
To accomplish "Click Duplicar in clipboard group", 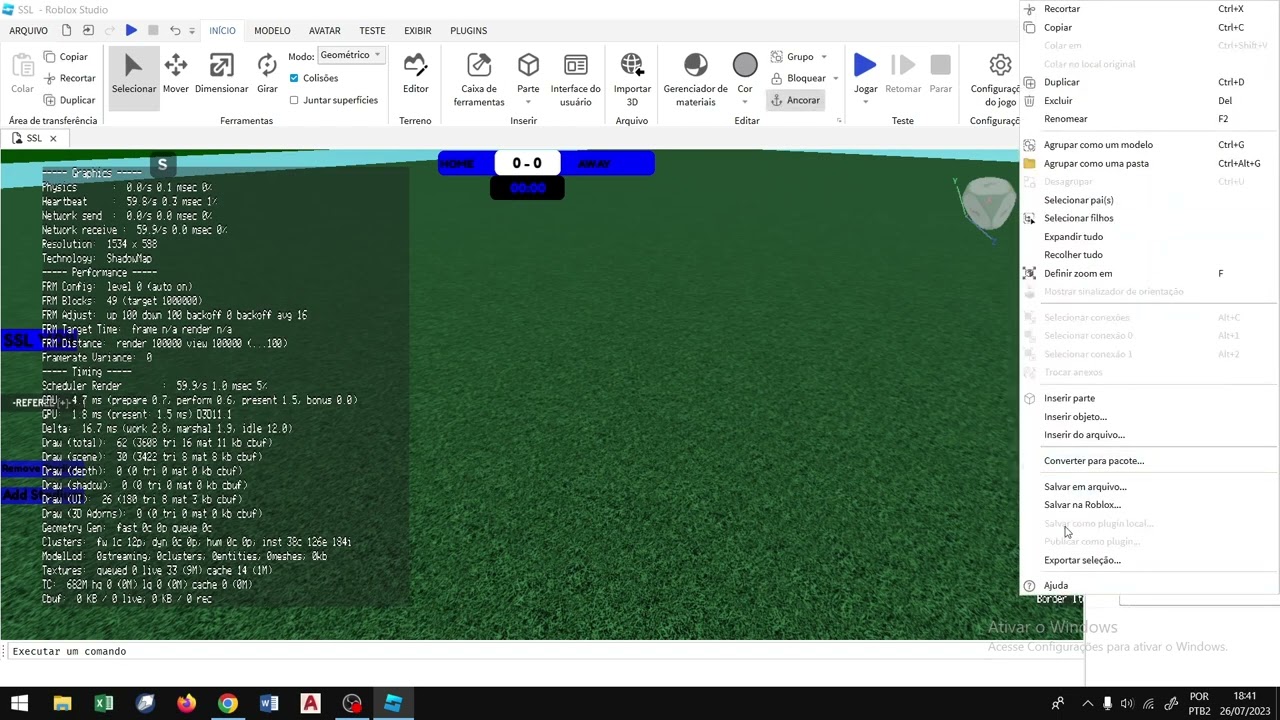I will [69, 100].
